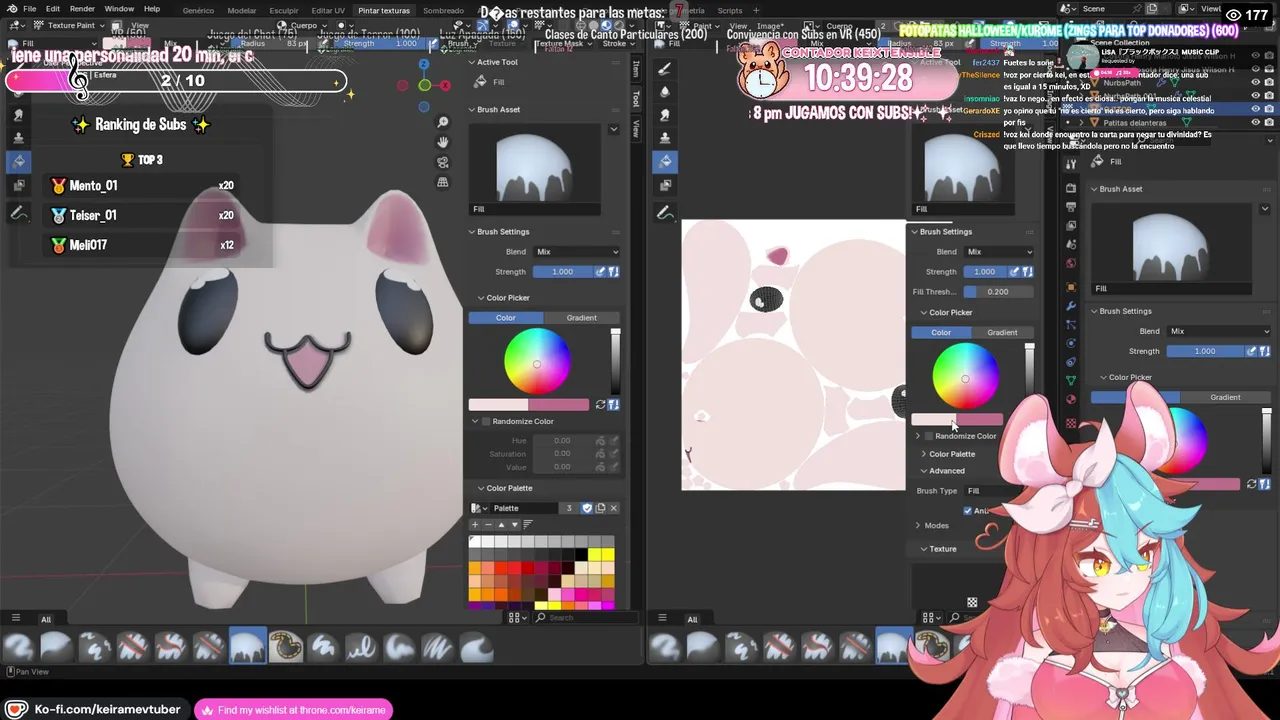Duplicate the palette datablock icon
This screenshot has width=1280, height=720.
(x=600, y=508)
